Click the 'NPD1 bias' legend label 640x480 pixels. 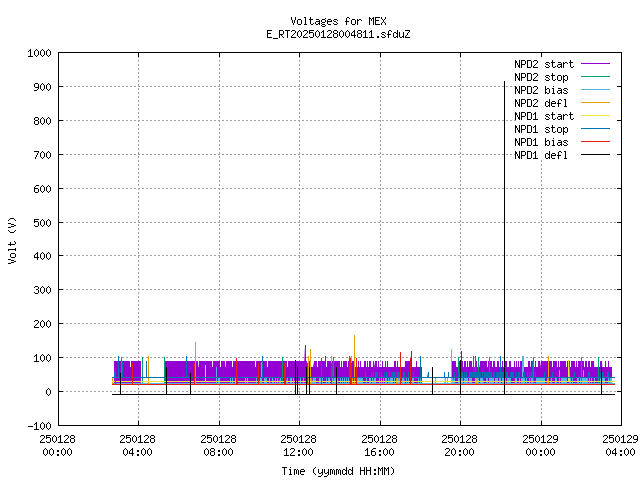(x=541, y=142)
